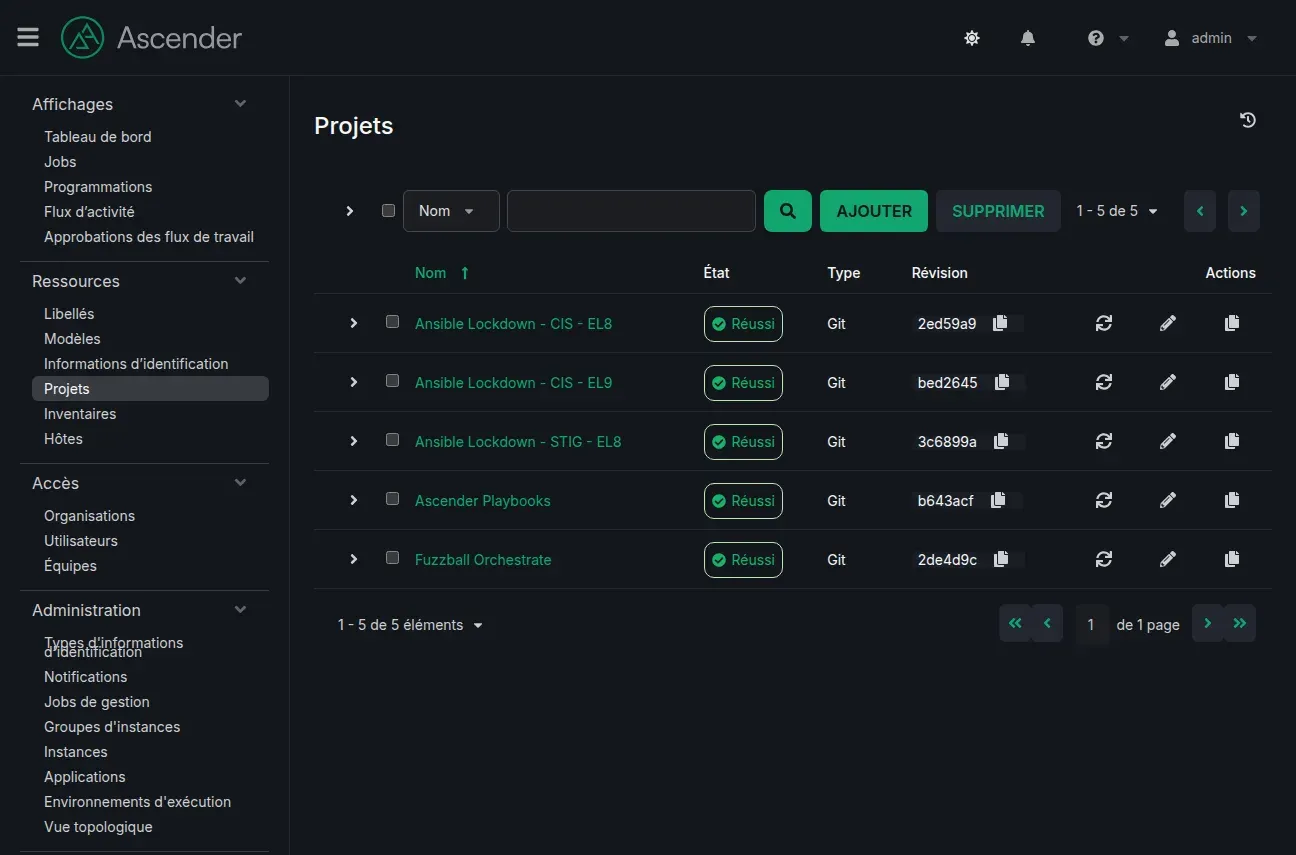Open Inventaires in the sidebar
The height and width of the screenshot is (855, 1296).
(x=80, y=414)
